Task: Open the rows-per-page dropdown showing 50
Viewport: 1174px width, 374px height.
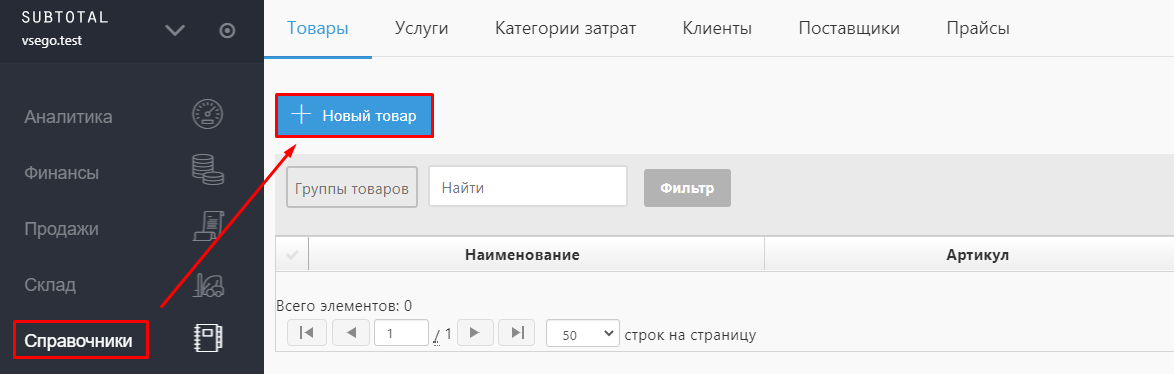Action: (x=583, y=334)
